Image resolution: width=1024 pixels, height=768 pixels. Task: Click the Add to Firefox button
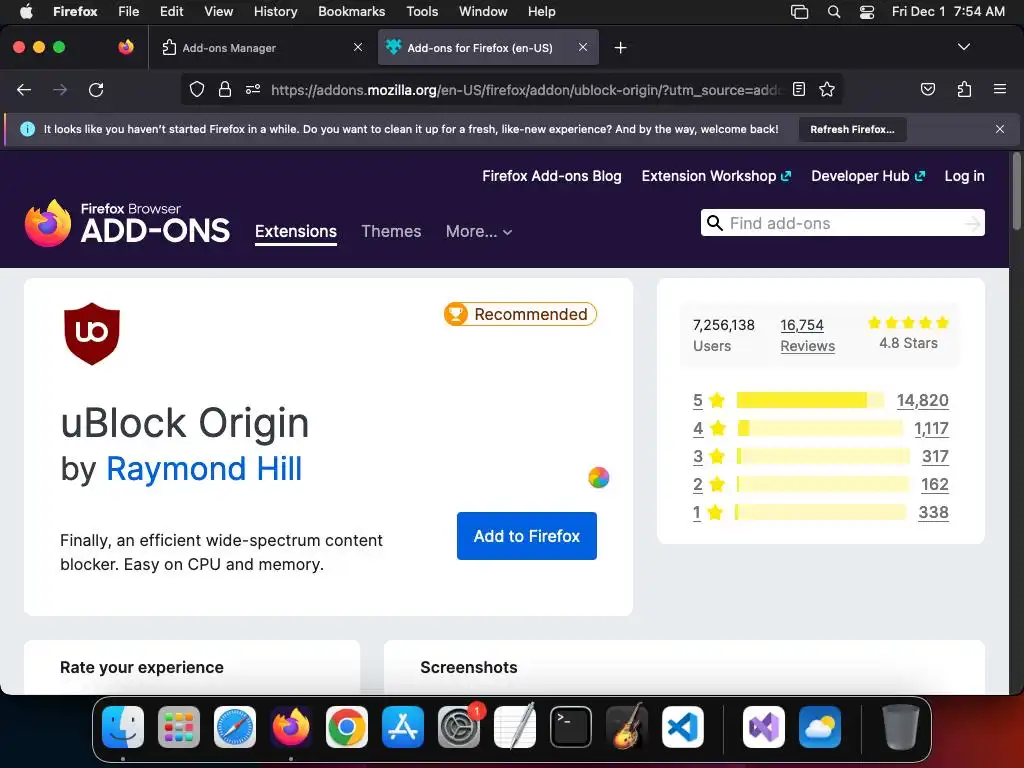point(526,536)
